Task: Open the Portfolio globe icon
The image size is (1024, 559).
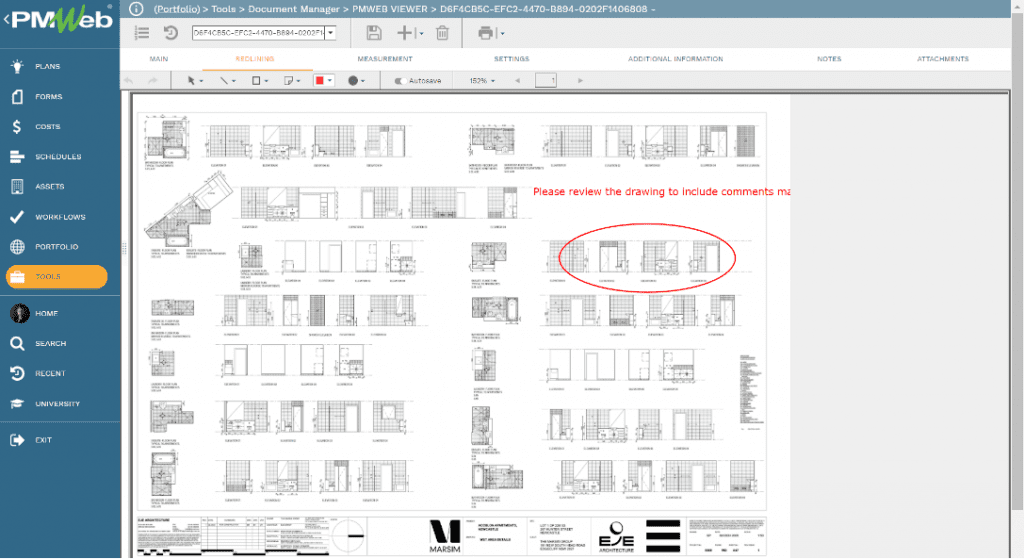Action: click(18, 247)
